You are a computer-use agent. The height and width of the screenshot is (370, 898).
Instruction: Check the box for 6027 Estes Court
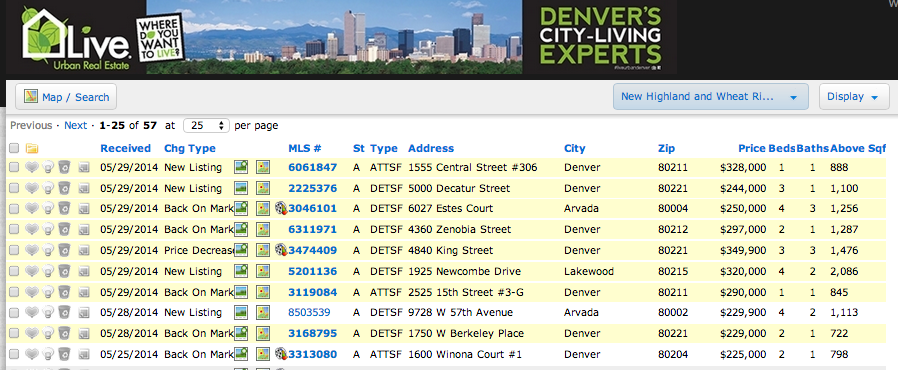click(x=14, y=209)
